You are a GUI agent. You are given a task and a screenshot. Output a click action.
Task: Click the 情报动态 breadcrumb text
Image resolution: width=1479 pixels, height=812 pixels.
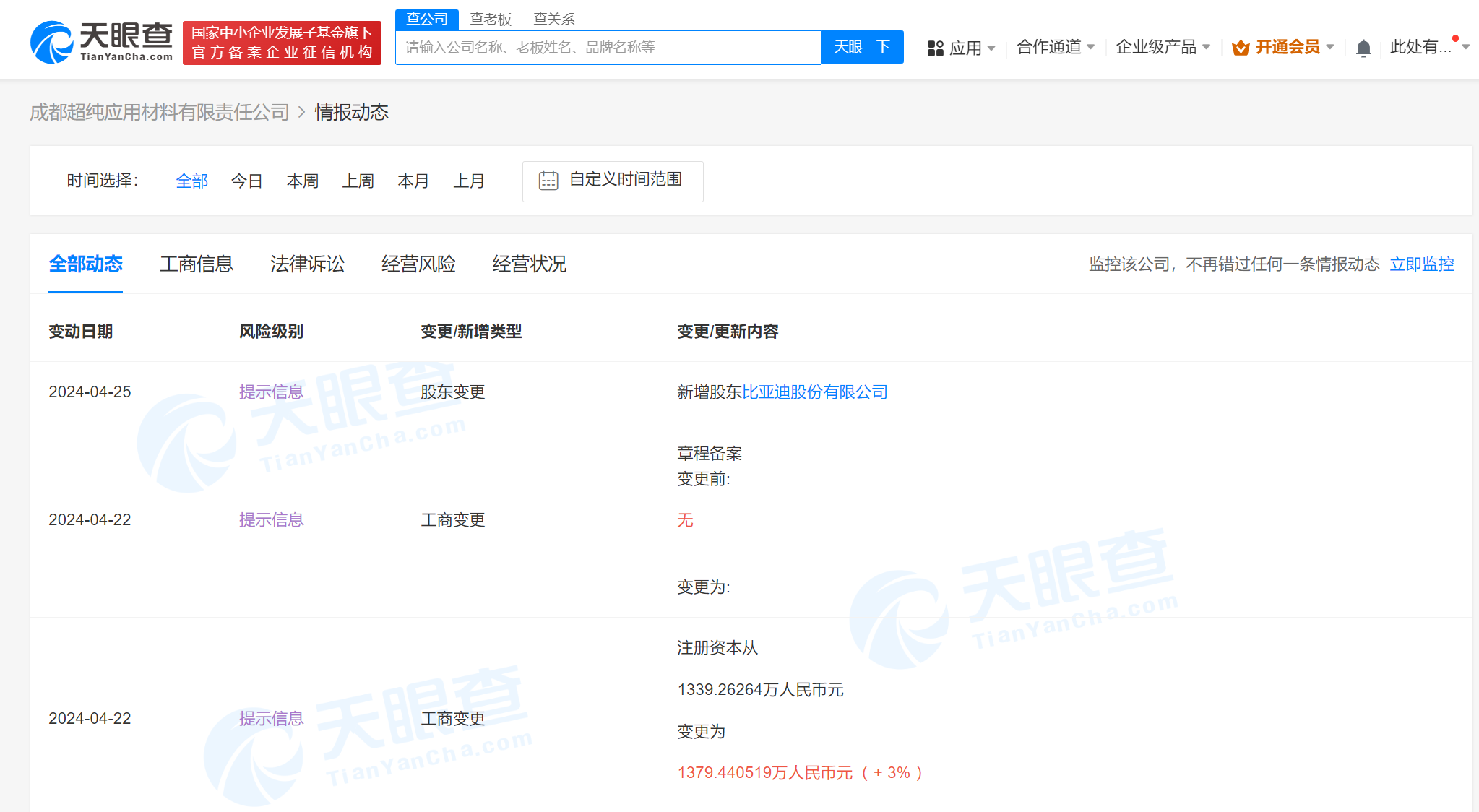pyautogui.click(x=352, y=113)
